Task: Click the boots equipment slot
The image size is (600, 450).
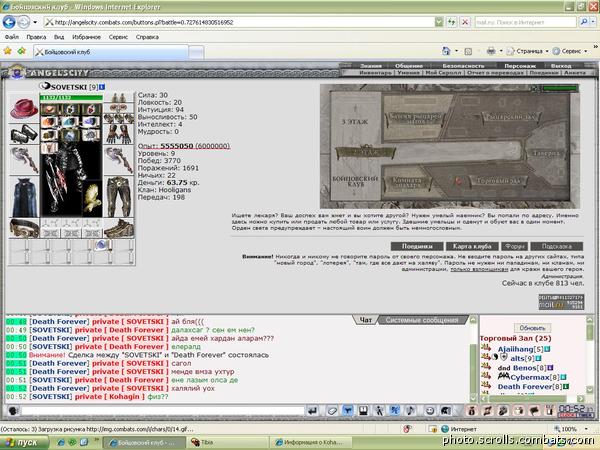Action: 119,228
